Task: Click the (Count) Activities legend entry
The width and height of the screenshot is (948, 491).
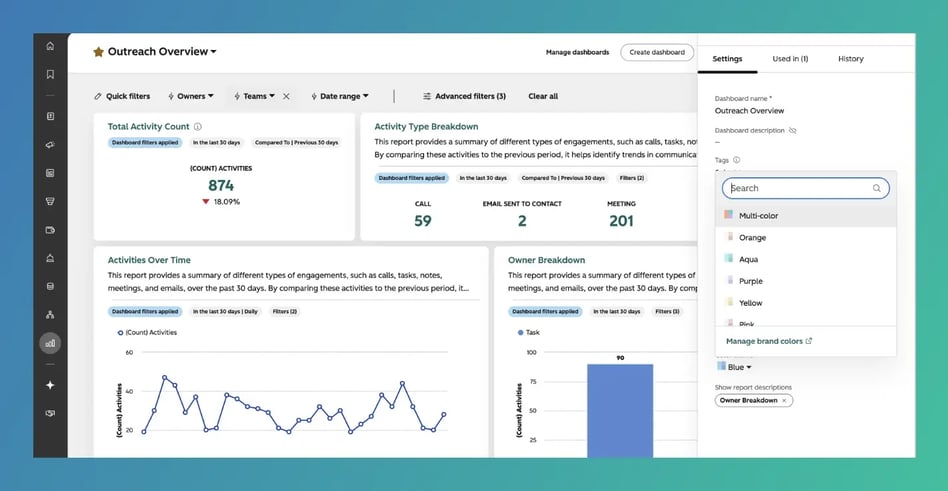Action: 147,333
